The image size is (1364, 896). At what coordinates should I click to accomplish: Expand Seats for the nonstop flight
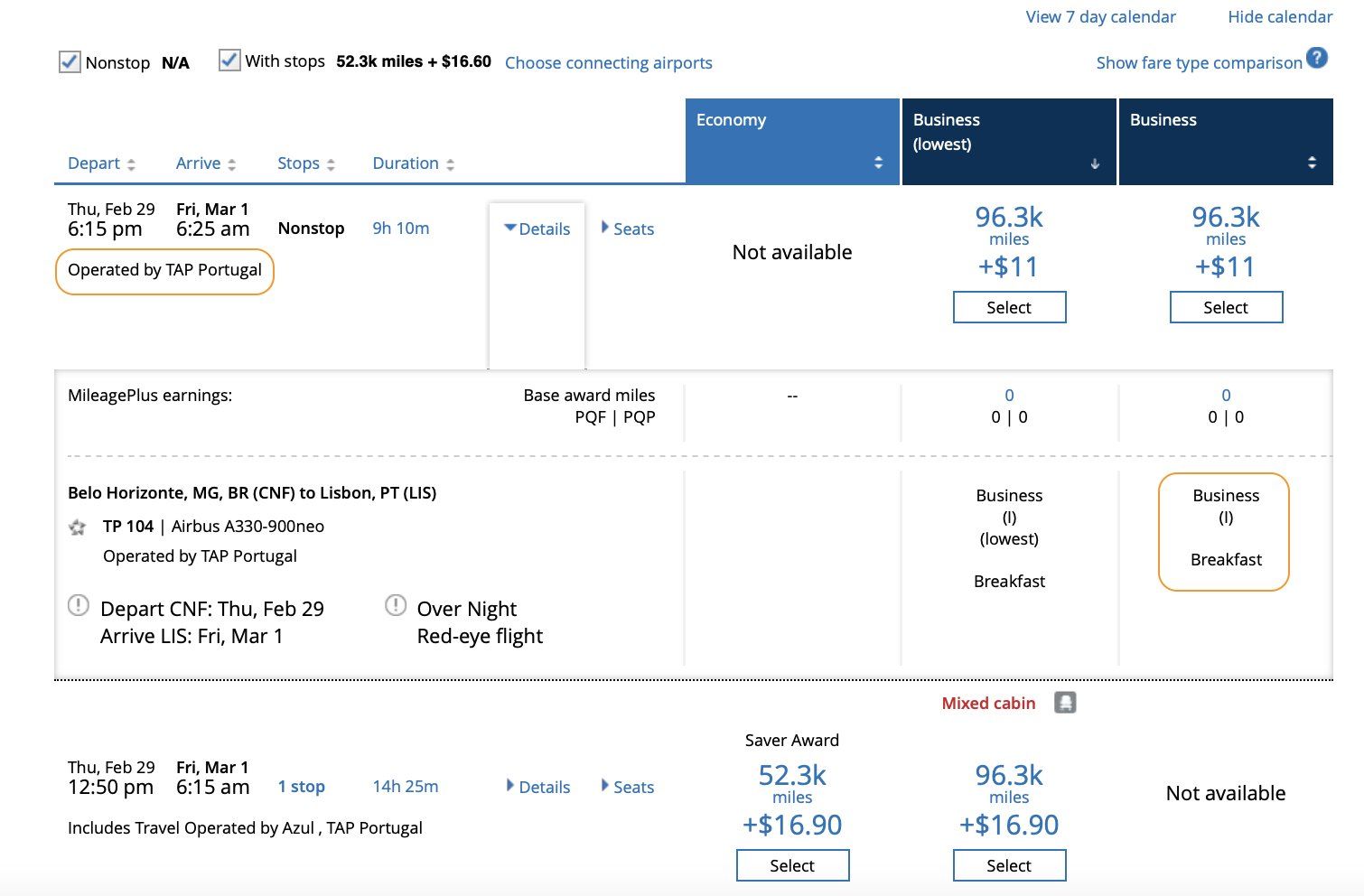tap(628, 229)
